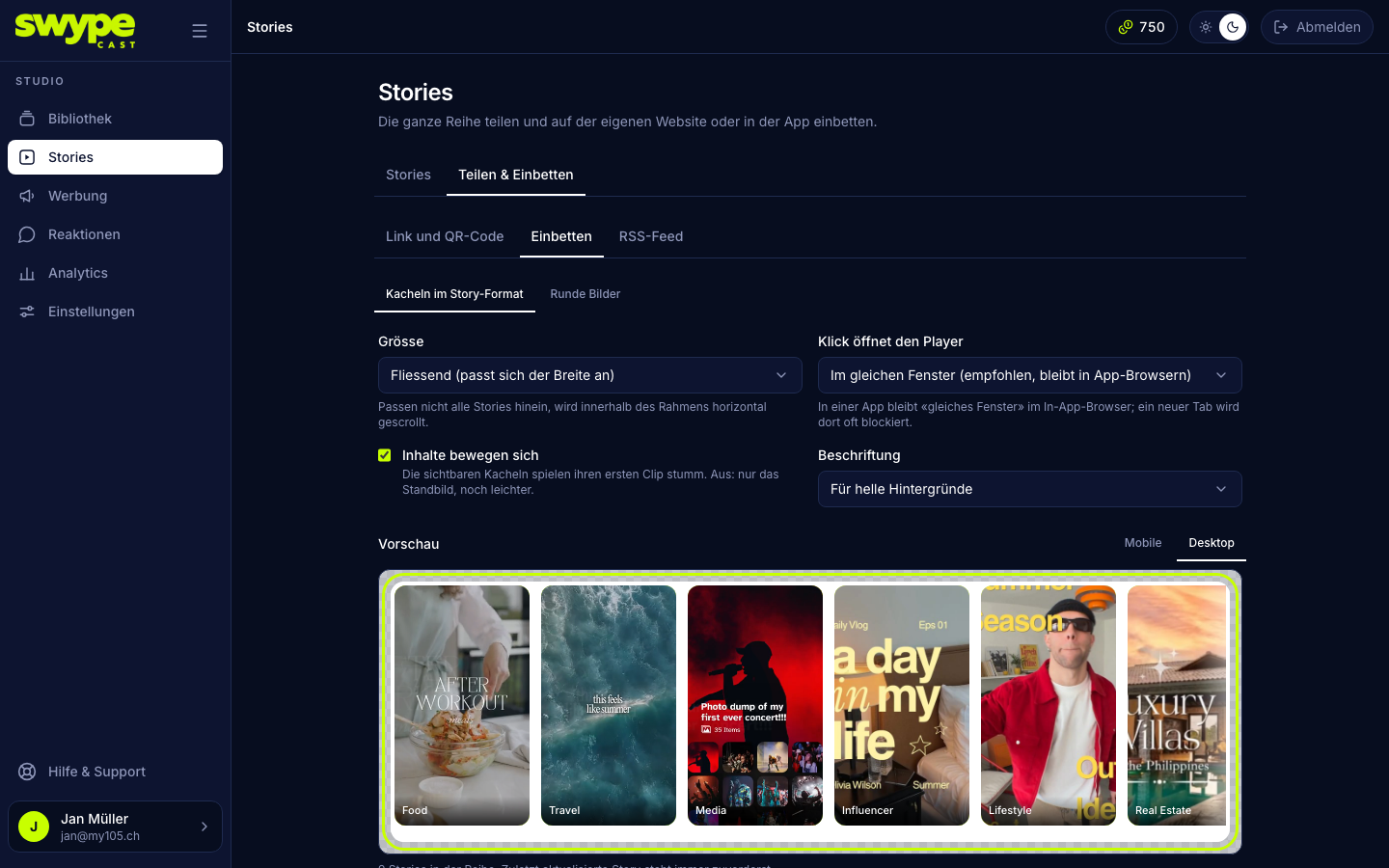Click the Abmelden logout button

[x=1317, y=27]
